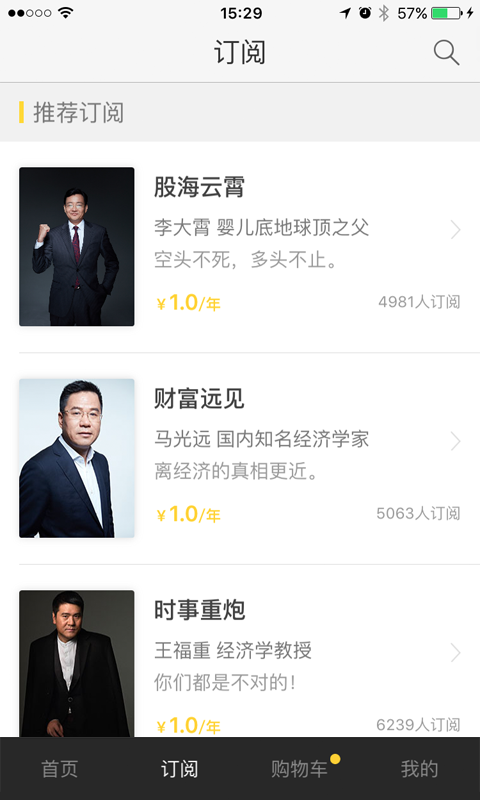
Task: Tap the yellow notification dot on 购物车
Action: [335, 759]
